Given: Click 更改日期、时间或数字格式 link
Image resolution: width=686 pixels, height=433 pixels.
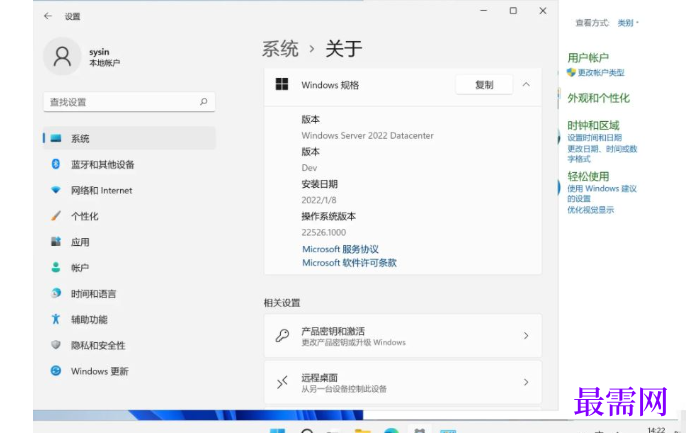Looking at the screenshot, I should [x=602, y=154].
